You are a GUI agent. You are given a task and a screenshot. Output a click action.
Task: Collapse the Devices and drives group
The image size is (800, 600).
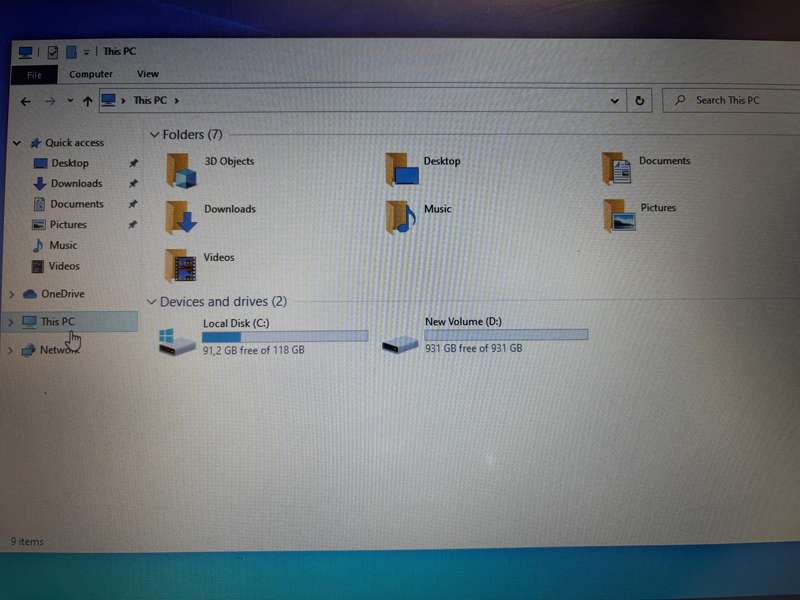point(152,302)
